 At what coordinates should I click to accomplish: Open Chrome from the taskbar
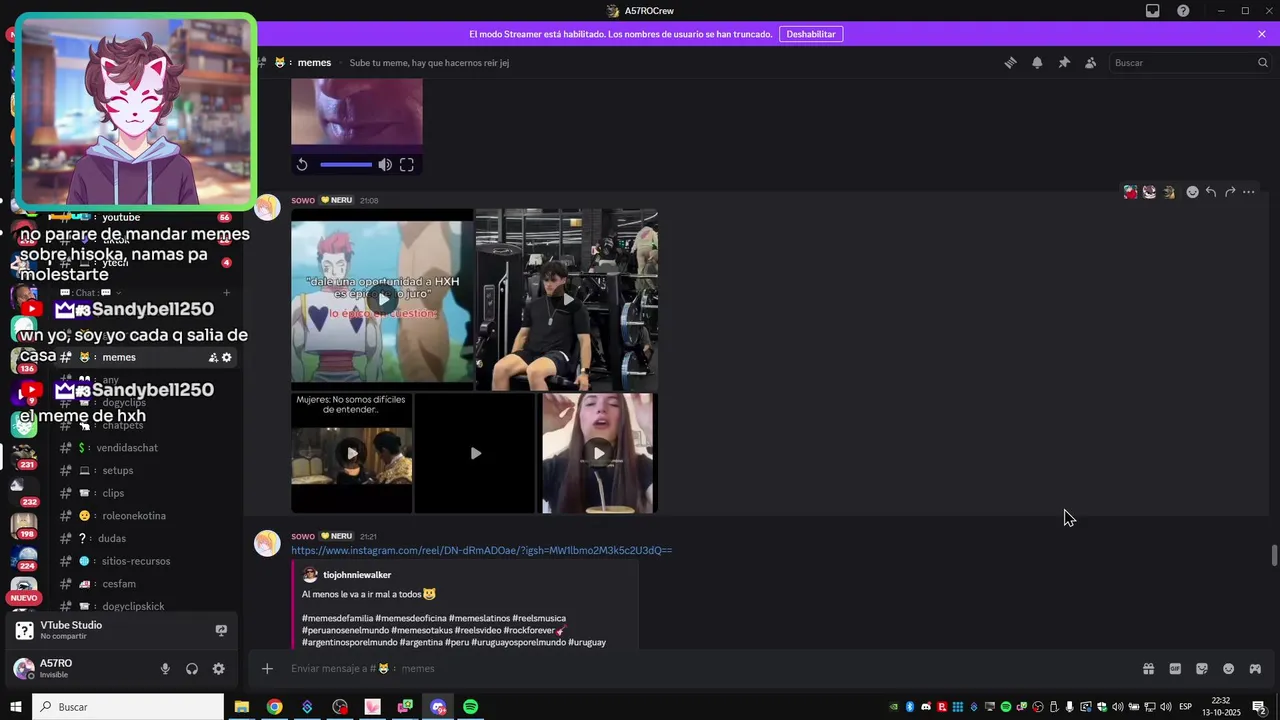tap(274, 707)
